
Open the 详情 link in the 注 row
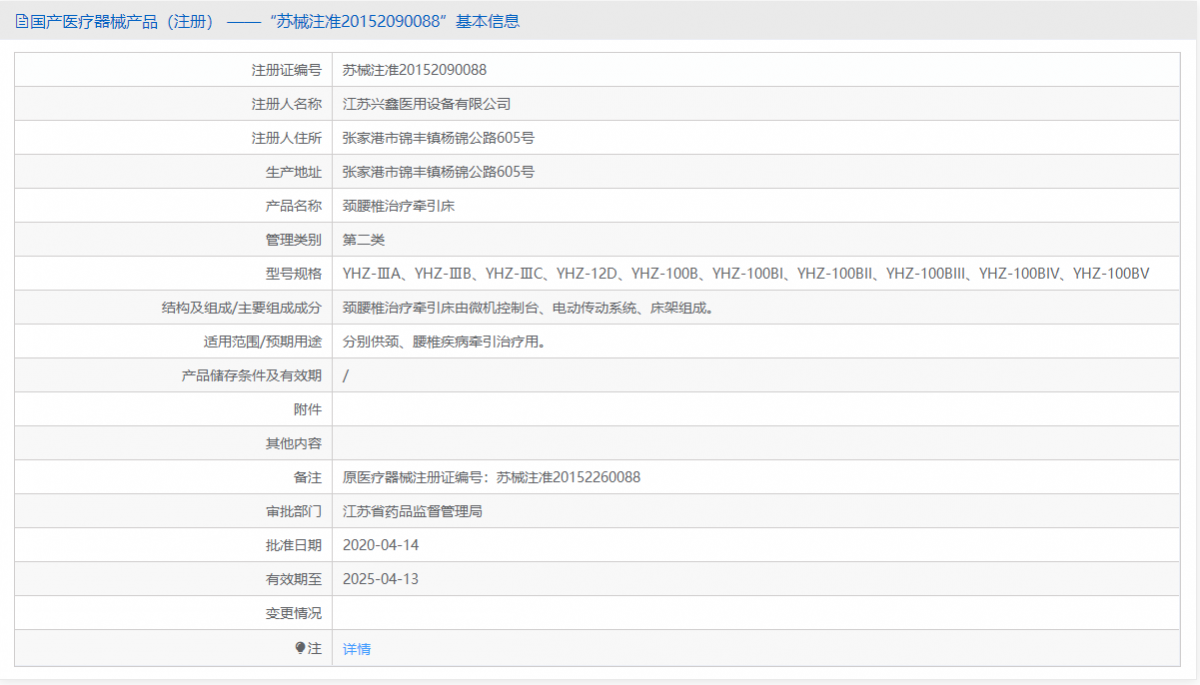click(357, 649)
